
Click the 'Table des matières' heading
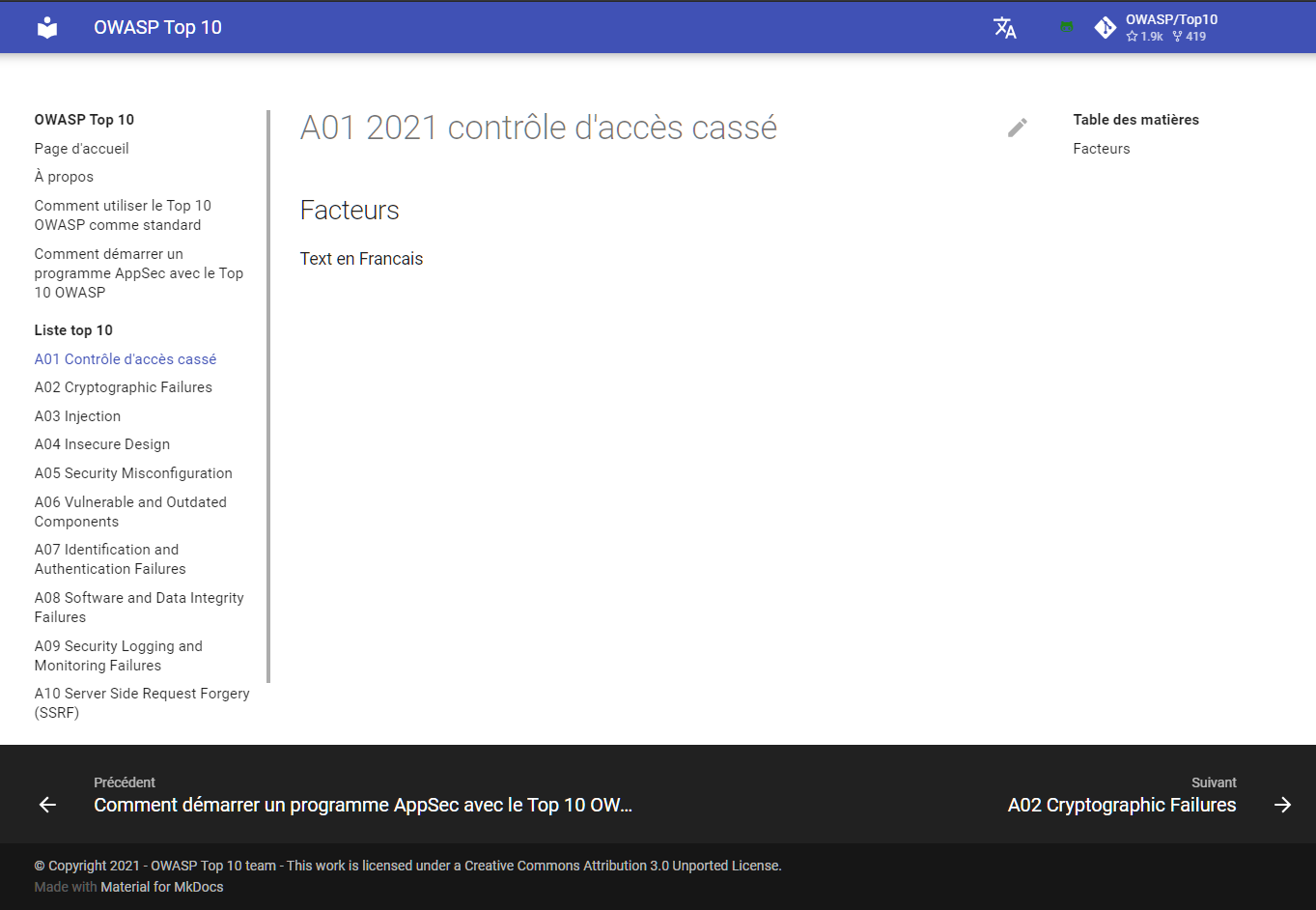1136,120
